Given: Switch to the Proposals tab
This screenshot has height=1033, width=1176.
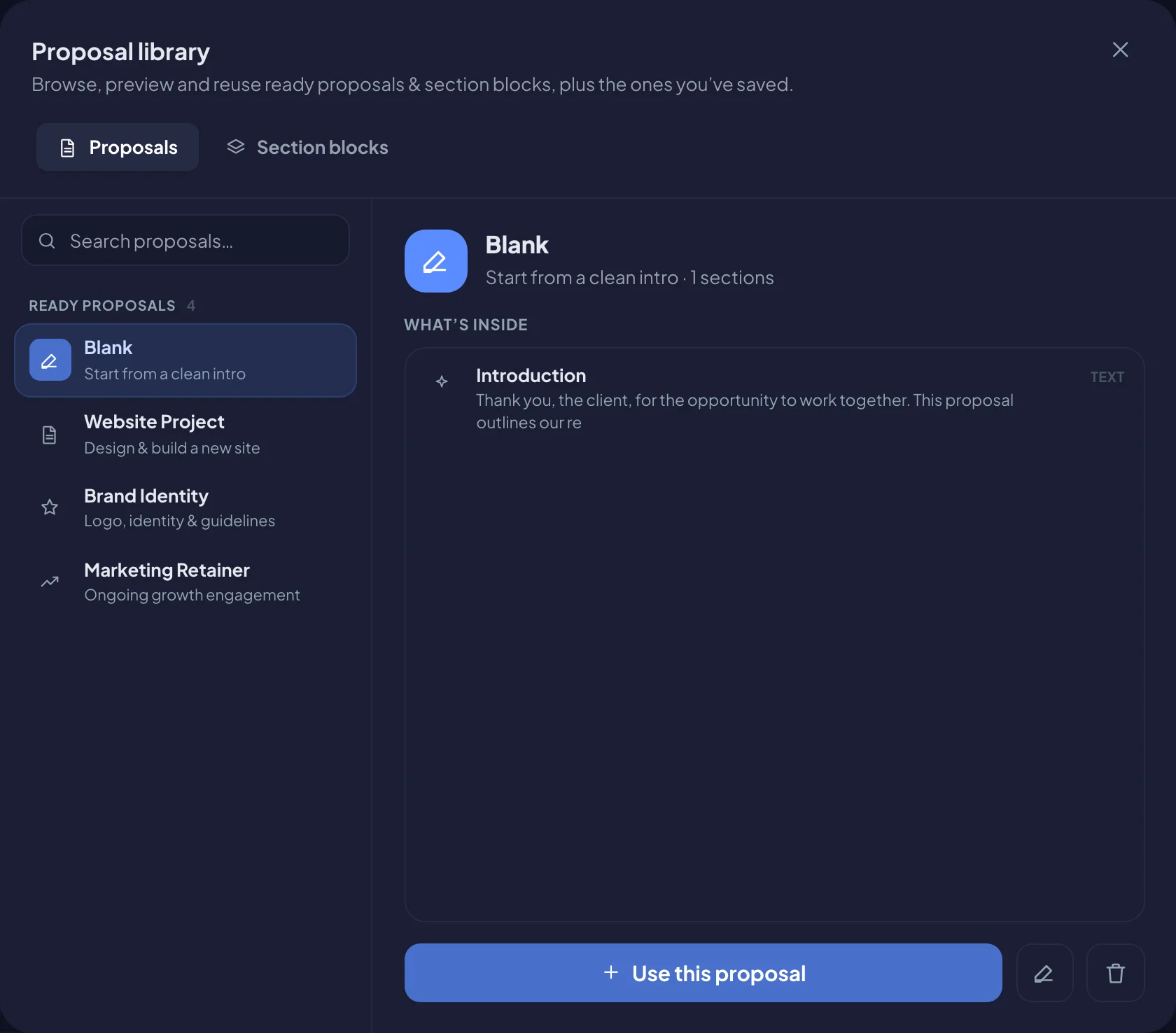Looking at the screenshot, I should point(118,147).
